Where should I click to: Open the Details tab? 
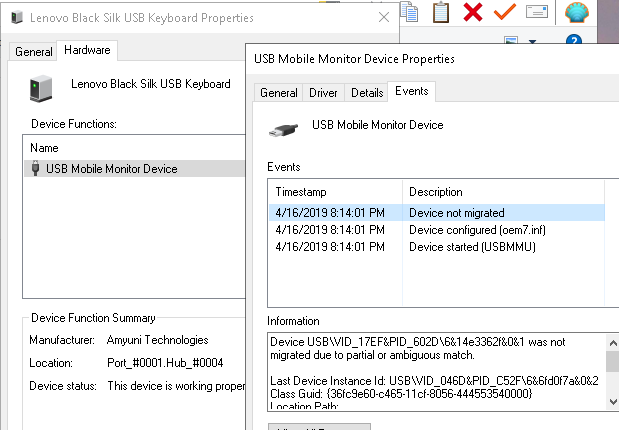(367, 93)
